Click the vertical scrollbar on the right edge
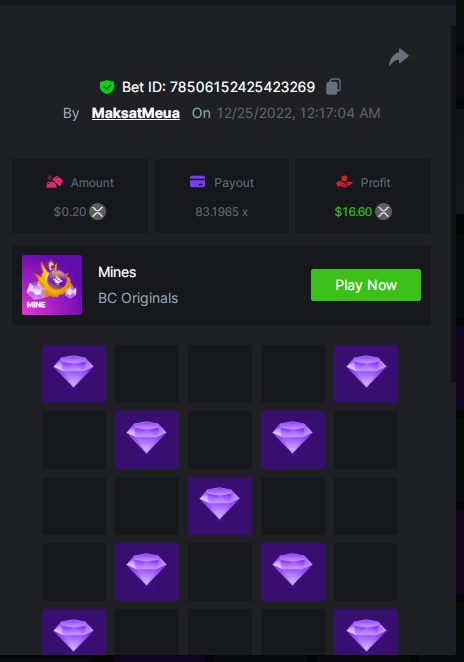This screenshot has width=464, height=662. click(453, 204)
